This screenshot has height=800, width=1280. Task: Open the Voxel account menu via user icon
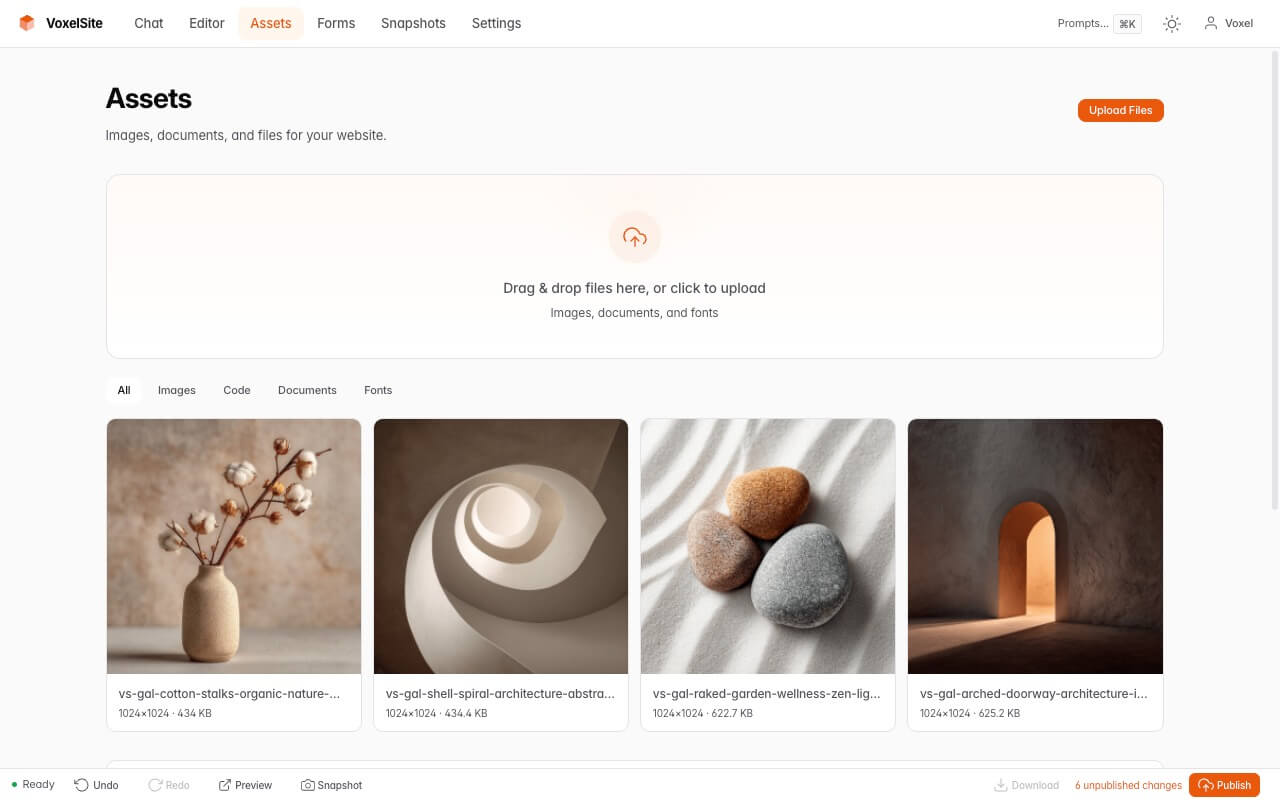click(x=1228, y=23)
